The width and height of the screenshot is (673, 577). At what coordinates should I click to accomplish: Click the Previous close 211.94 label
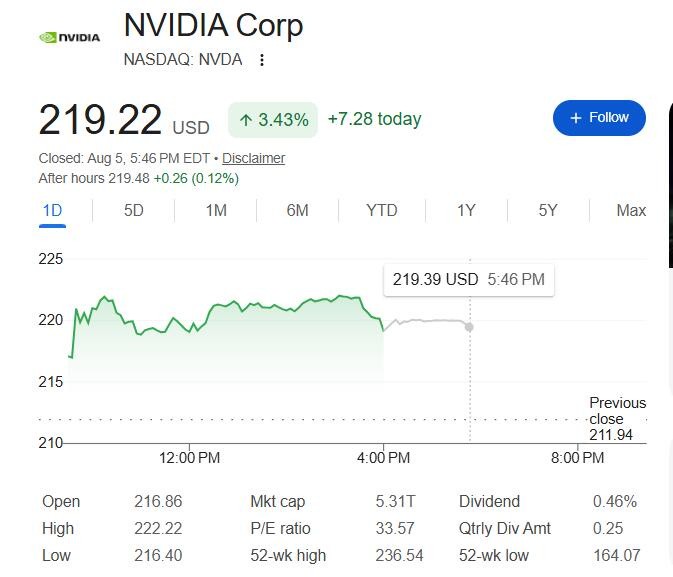(617, 419)
